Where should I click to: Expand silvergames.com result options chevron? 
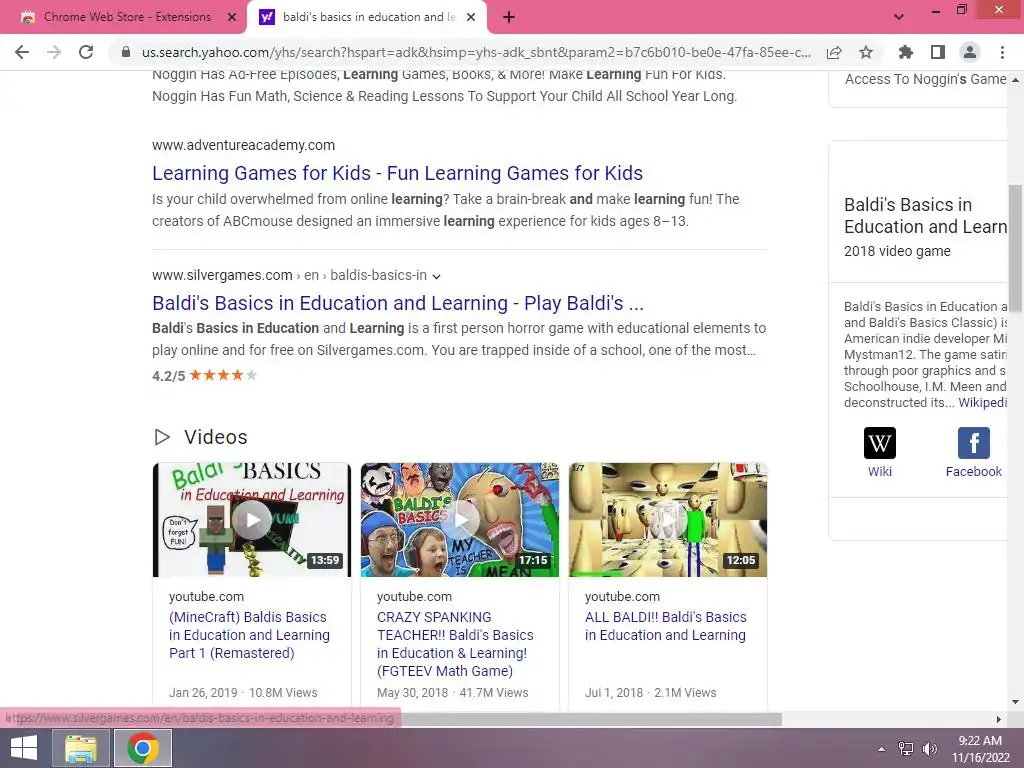pyautogui.click(x=436, y=276)
